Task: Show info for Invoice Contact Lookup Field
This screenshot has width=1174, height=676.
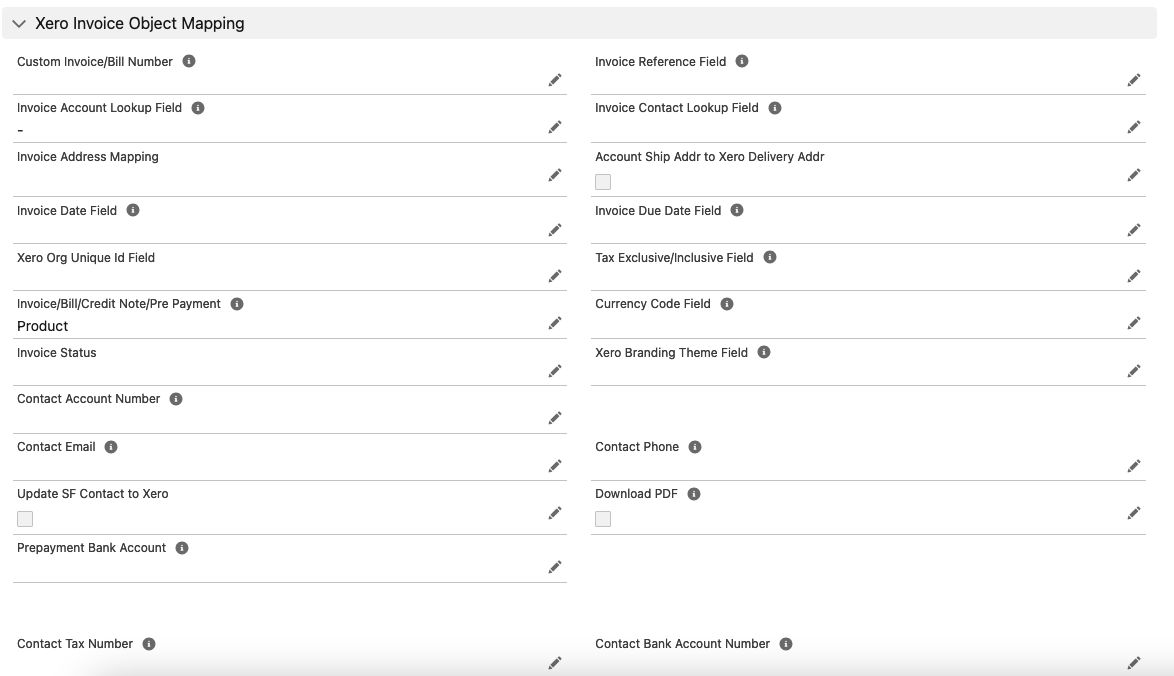Action: tap(775, 108)
